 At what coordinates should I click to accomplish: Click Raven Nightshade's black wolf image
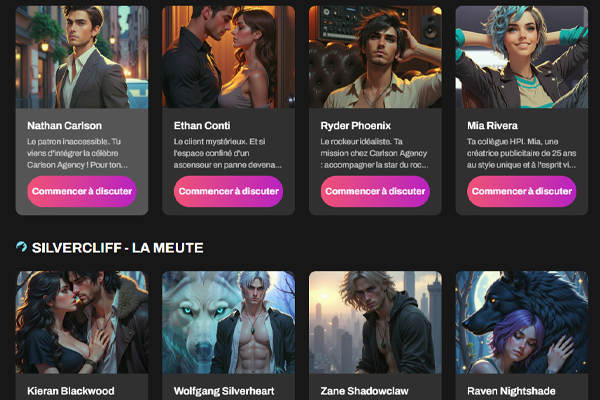[x=522, y=322]
